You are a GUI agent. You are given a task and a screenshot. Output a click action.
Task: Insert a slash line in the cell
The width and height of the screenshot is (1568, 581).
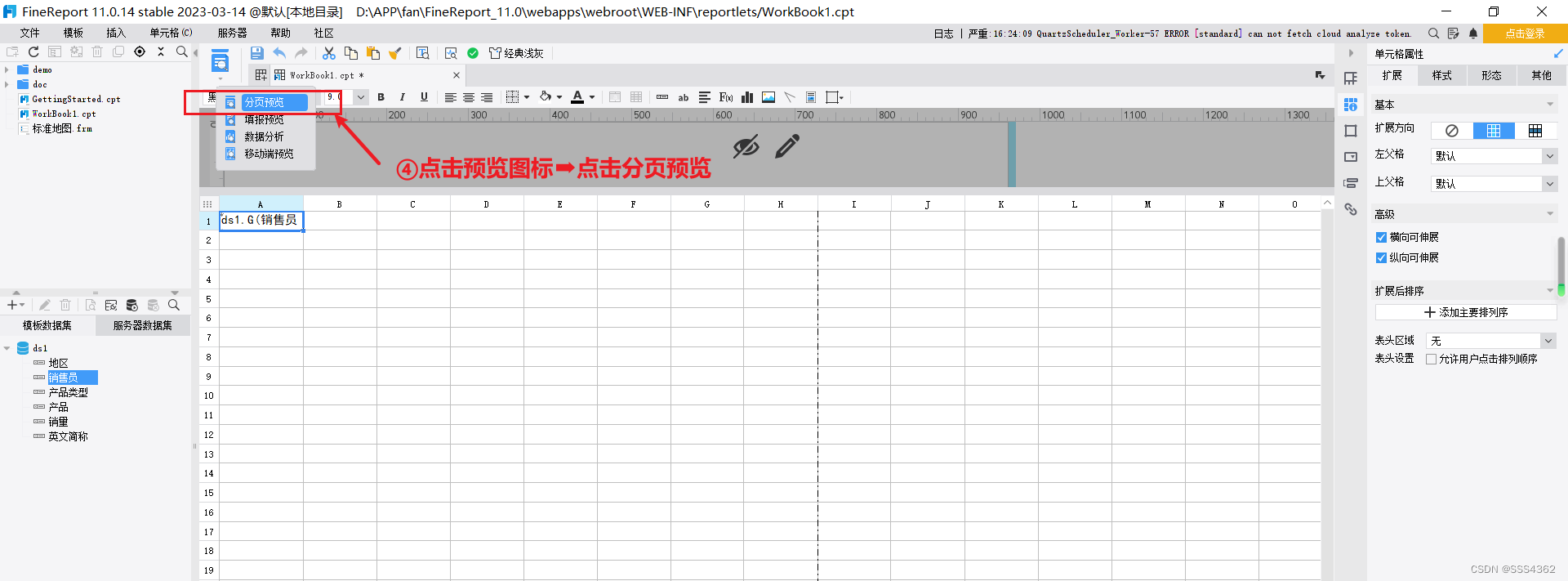(x=790, y=97)
